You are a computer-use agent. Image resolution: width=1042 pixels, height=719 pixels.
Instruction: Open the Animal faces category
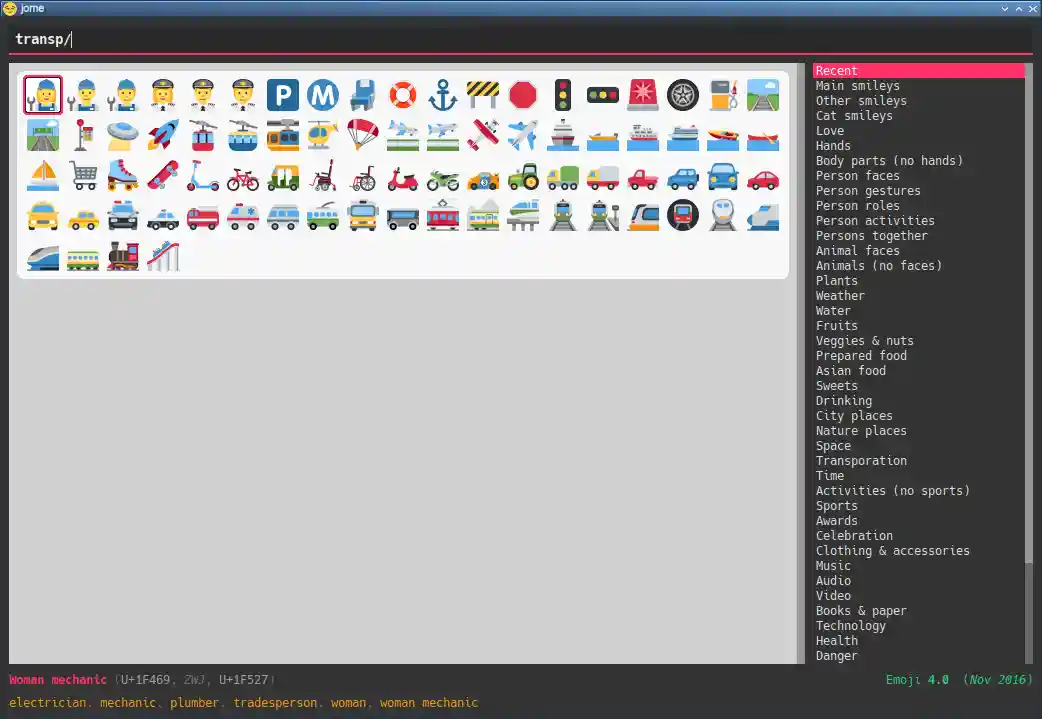[857, 251]
